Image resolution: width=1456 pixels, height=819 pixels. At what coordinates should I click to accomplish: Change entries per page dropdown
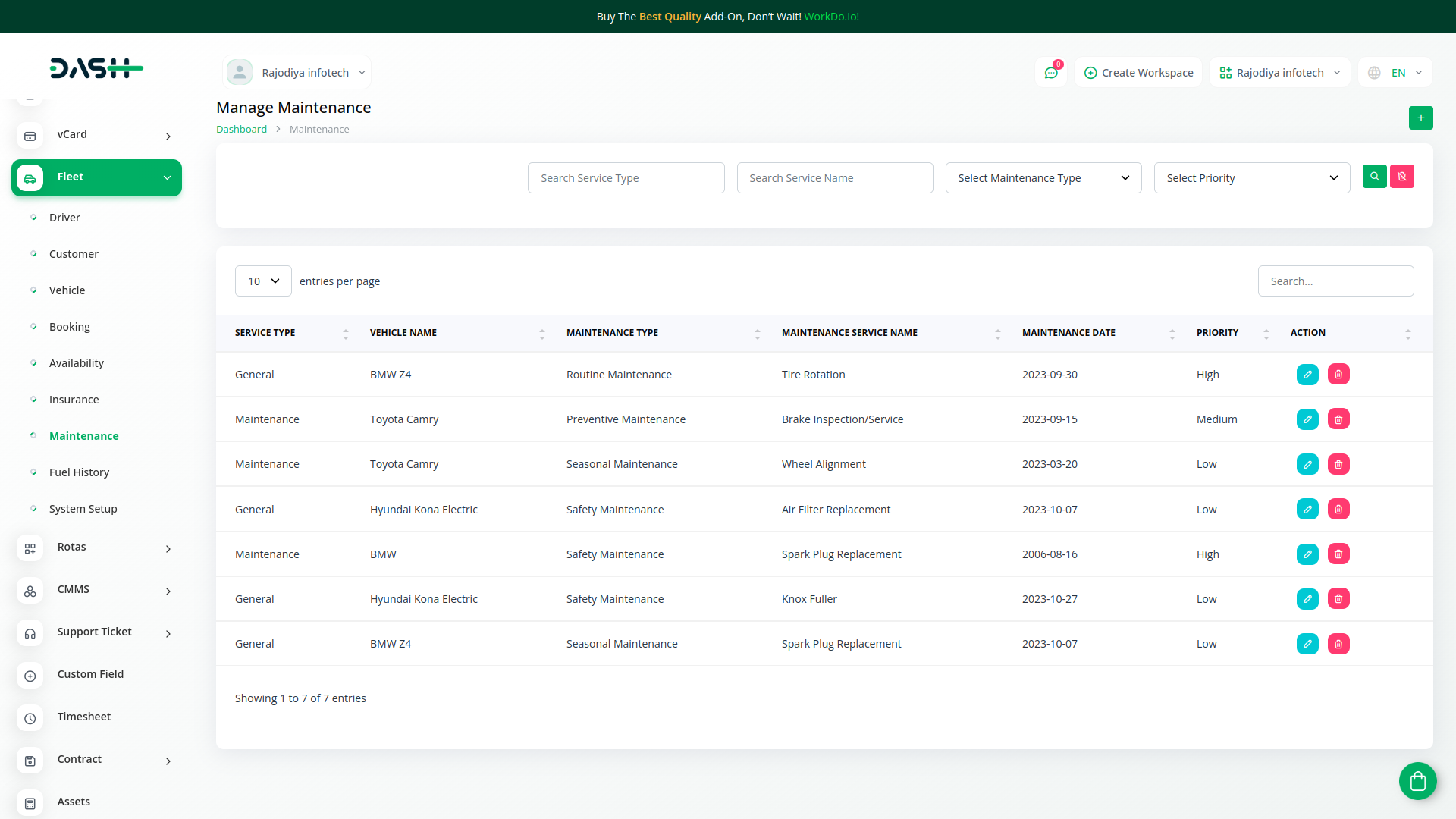coord(263,281)
